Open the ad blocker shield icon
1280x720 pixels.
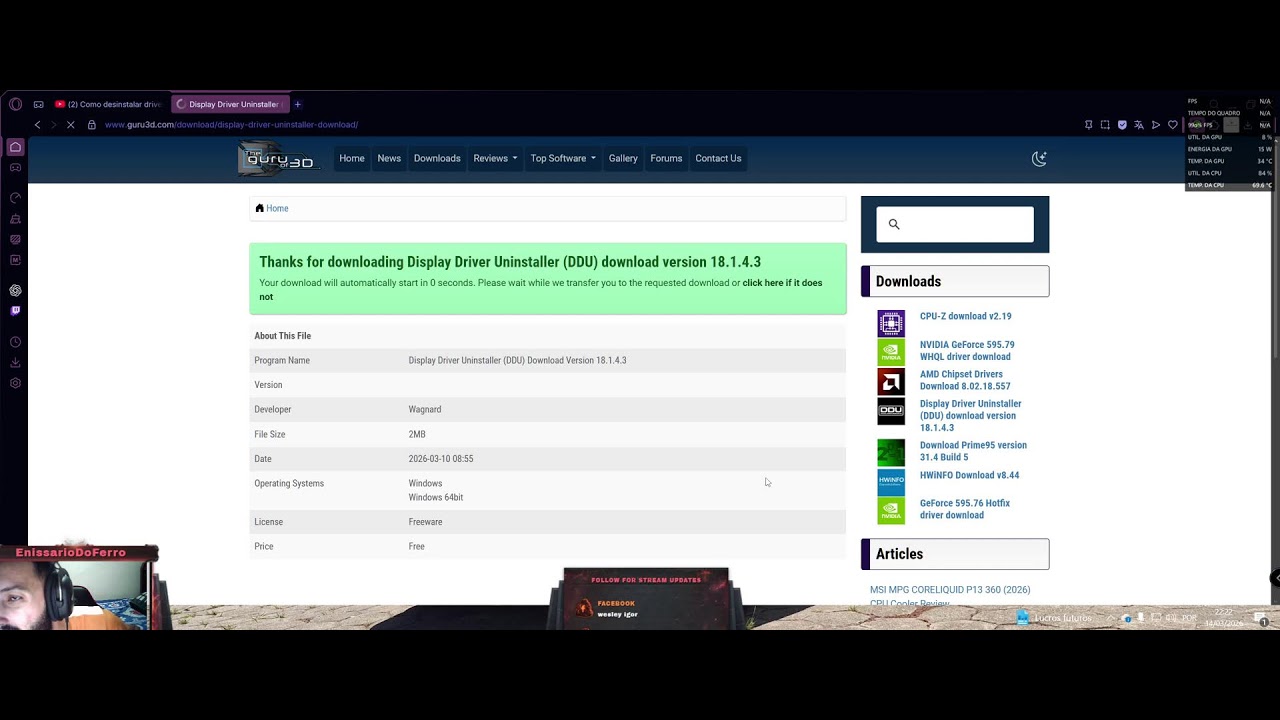click(1122, 125)
